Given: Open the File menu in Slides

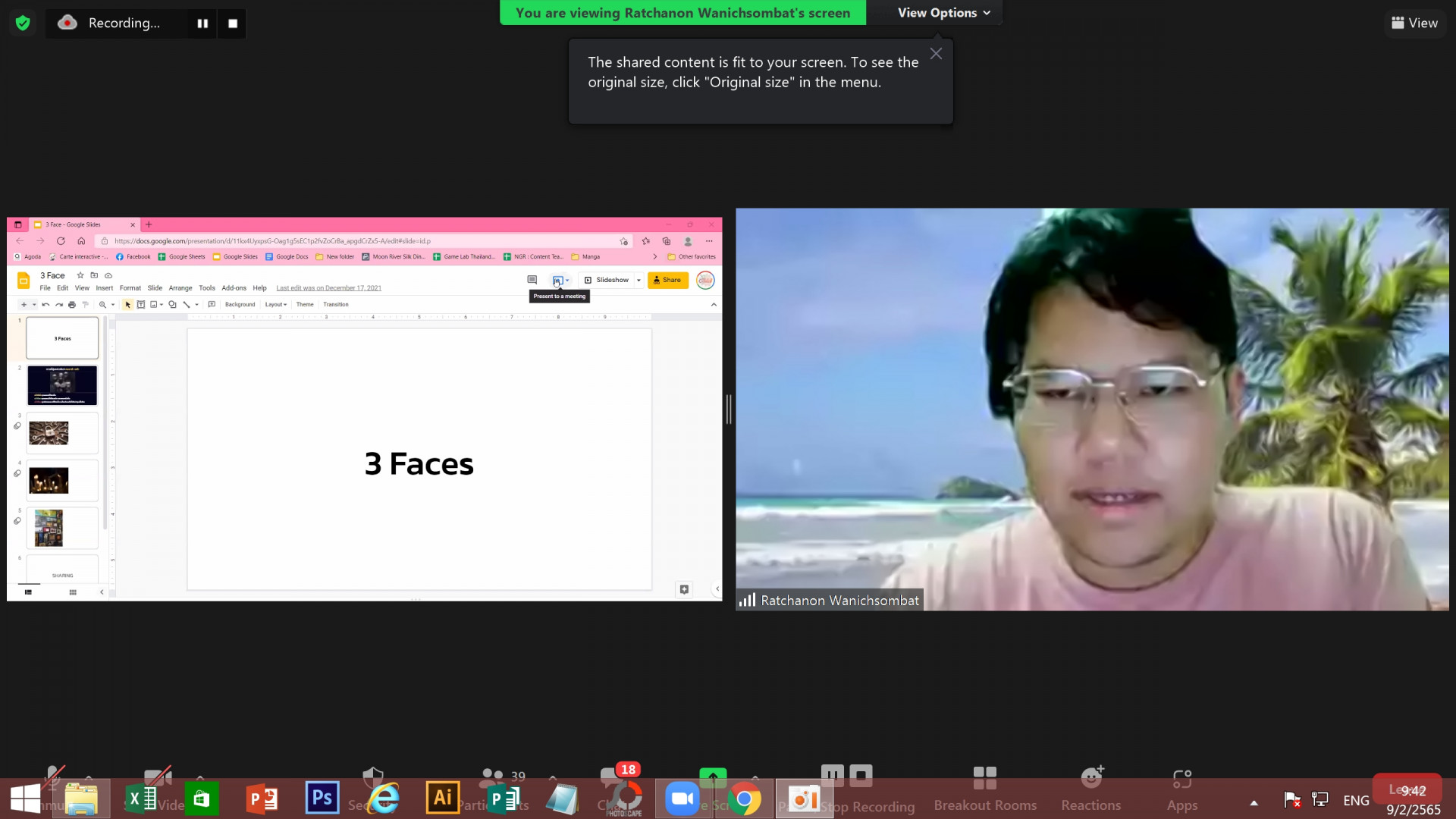Looking at the screenshot, I should pyautogui.click(x=45, y=288).
